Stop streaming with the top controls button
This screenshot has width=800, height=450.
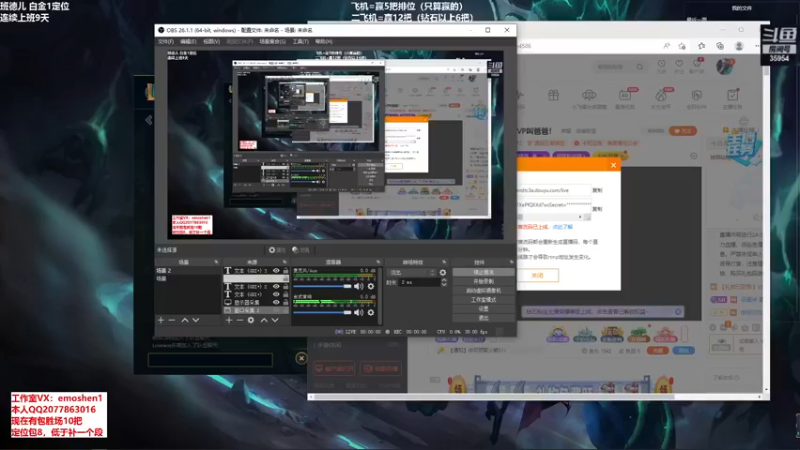(483, 272)
